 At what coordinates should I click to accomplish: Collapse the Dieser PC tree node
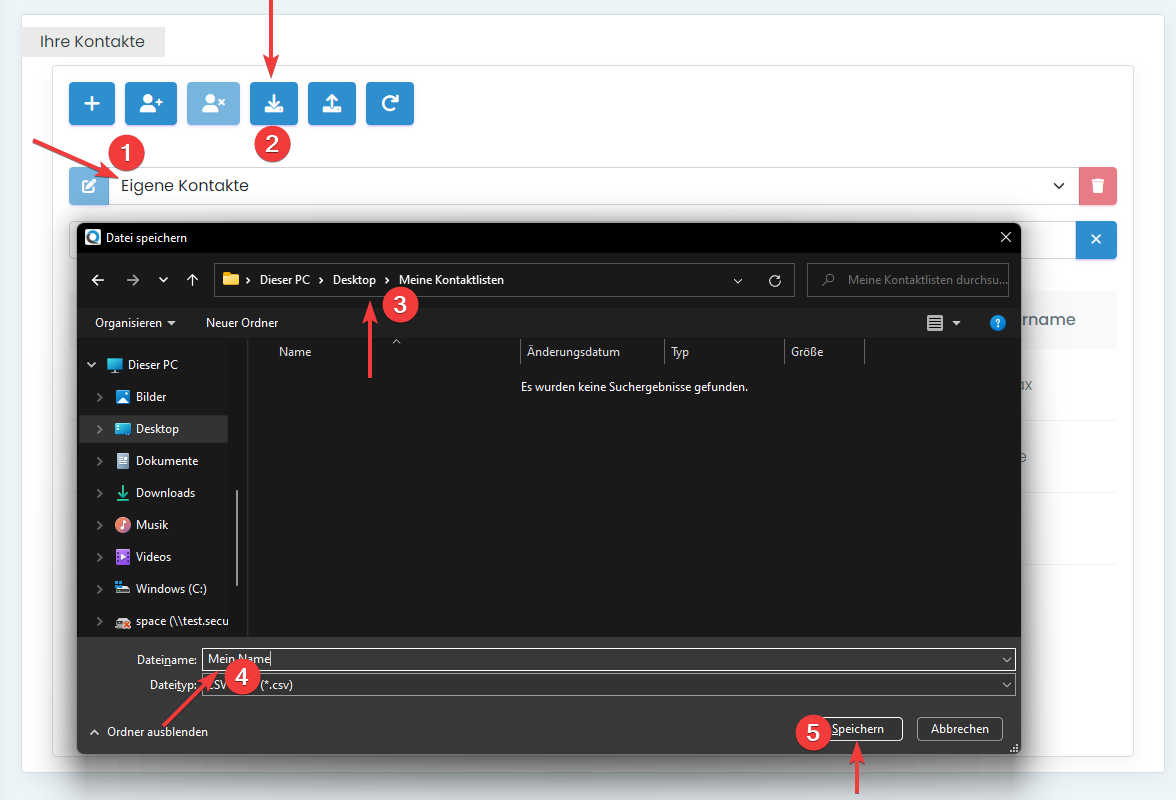[x=92, y=365]
